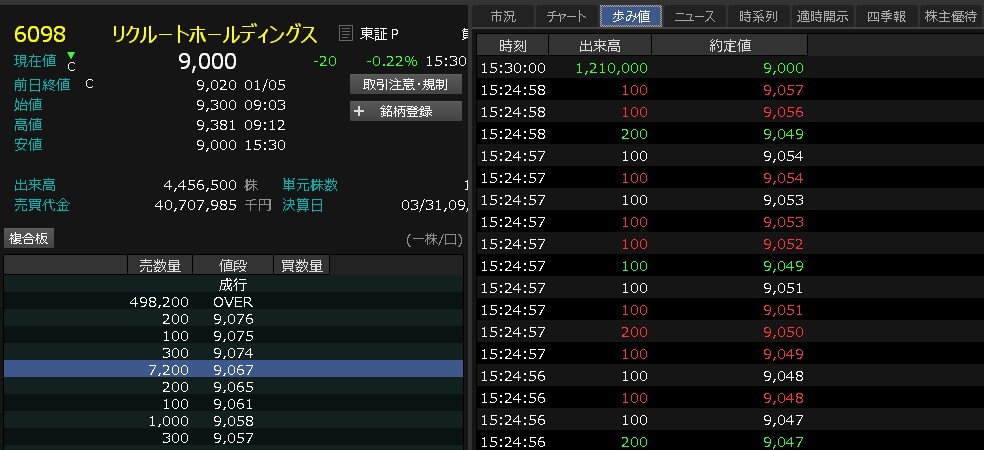
Task: Open the ニュース tab
Action: pos(695,16)
